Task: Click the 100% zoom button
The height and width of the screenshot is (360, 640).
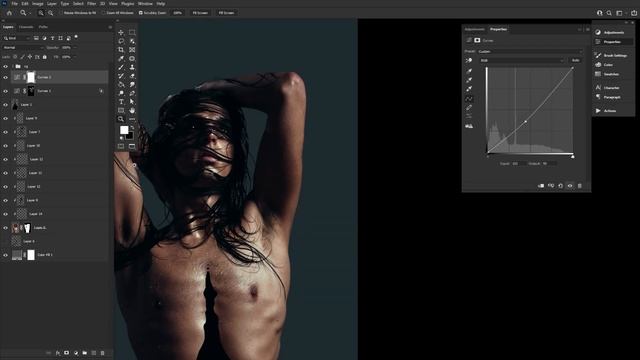Action: pos(178,13)
